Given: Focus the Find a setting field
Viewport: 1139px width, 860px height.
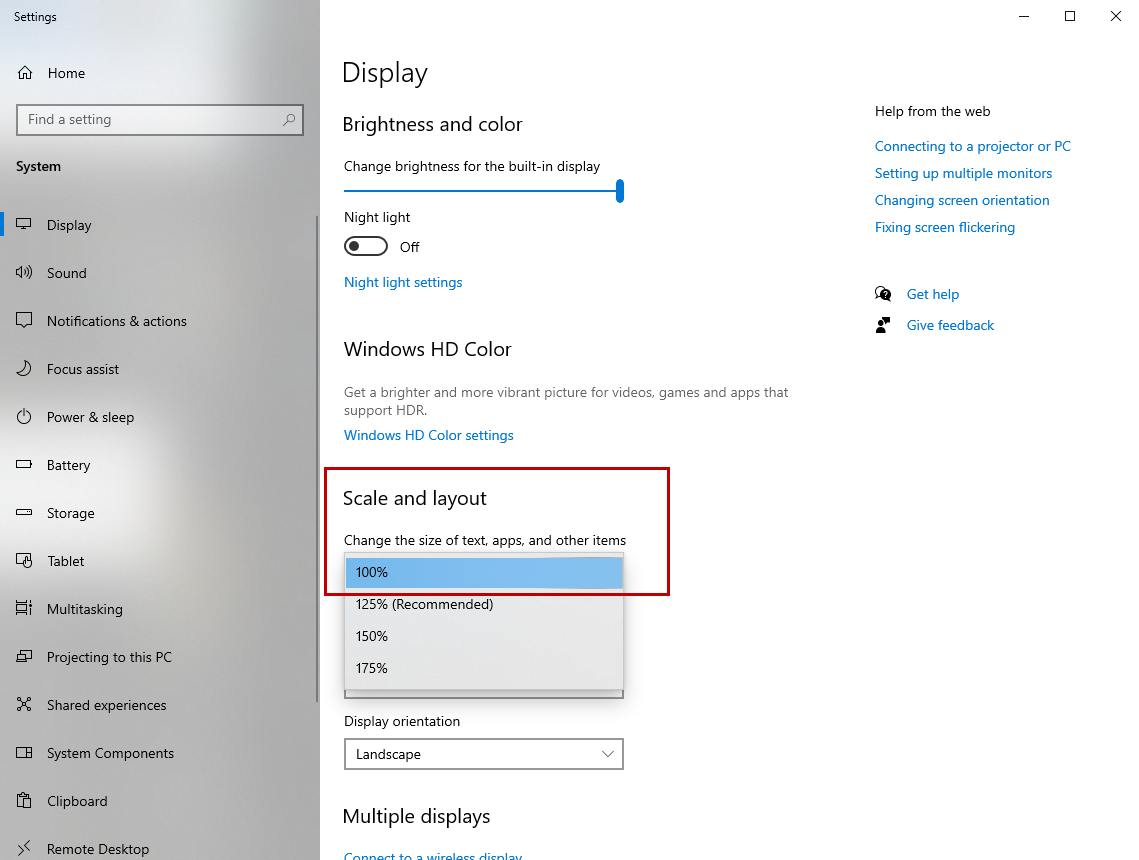Looking at the screenshot, I should 160,120.
